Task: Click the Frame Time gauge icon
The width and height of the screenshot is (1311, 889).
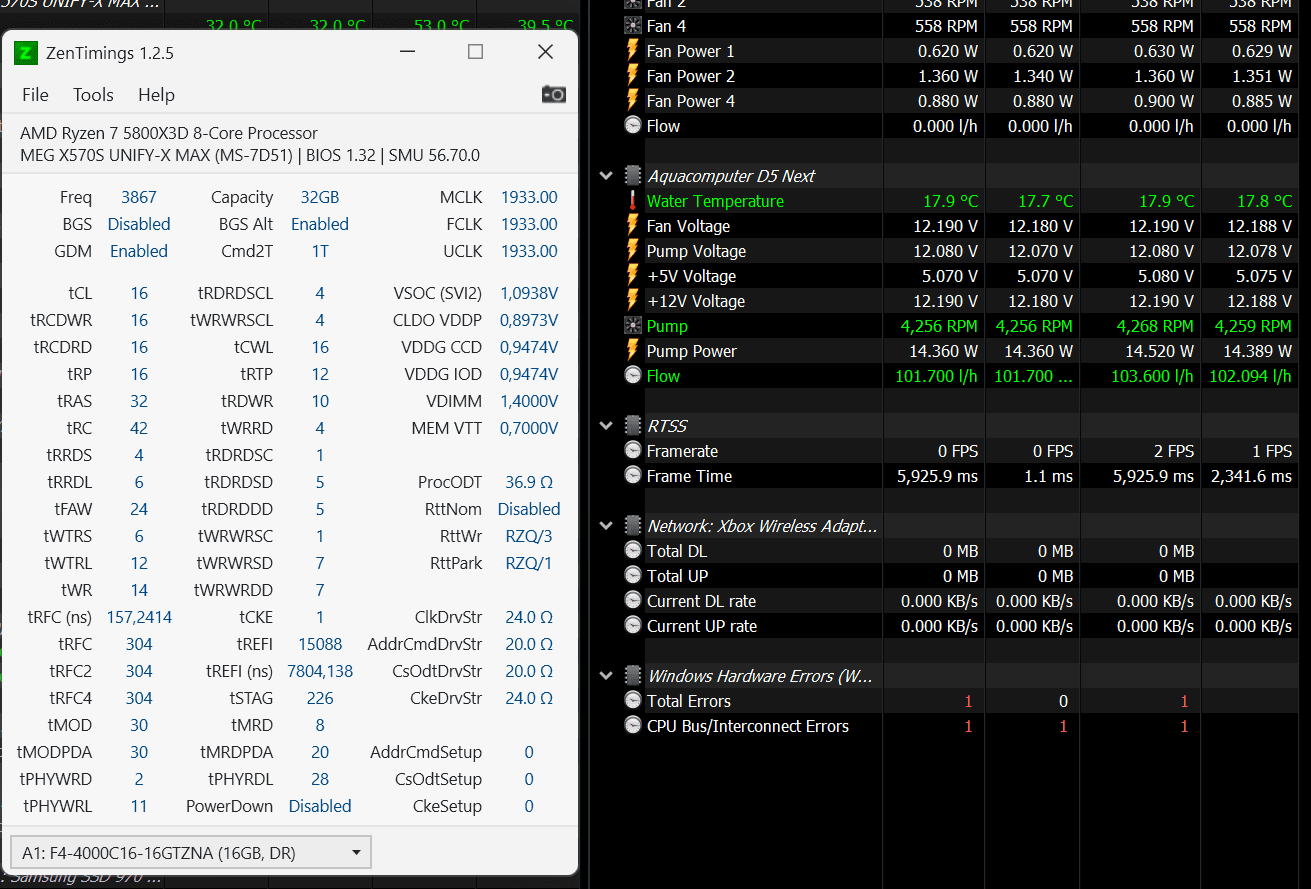Action: pyautogui.click(x=633, y=476)
